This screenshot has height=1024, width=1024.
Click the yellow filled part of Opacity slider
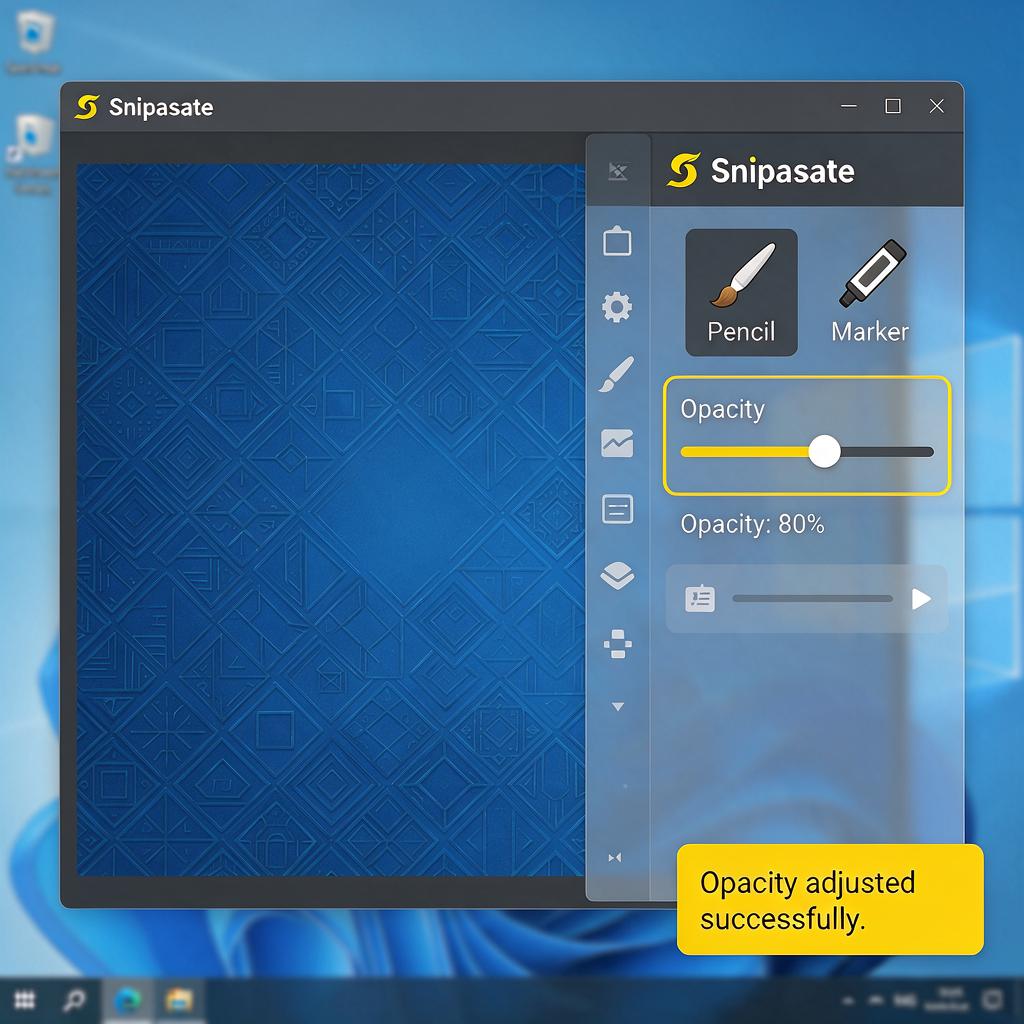pyautogui.click(x=744, y=452)
